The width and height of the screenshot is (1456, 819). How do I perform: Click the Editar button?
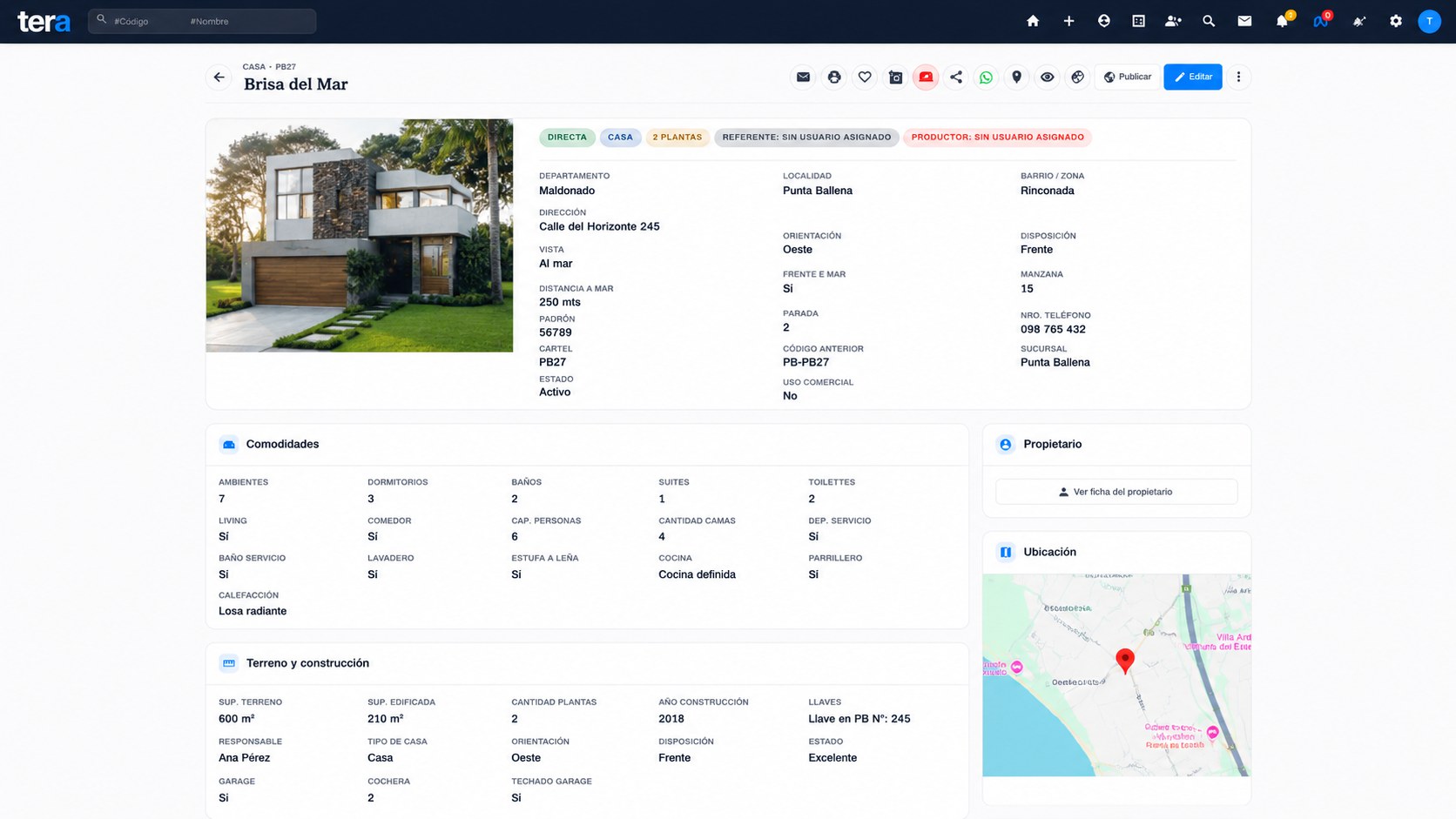tap(1193, 77)
